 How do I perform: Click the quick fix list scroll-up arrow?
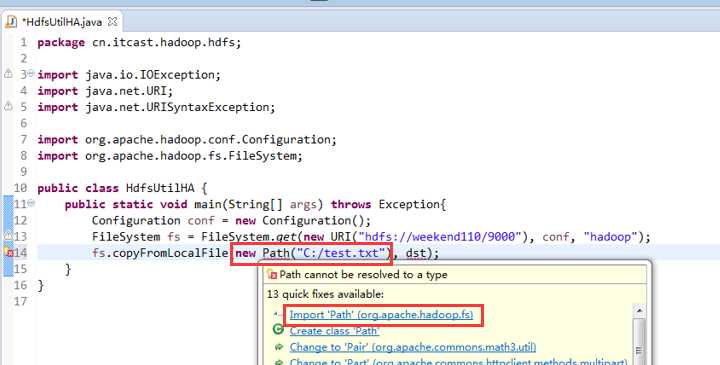[x=639, y=311]
